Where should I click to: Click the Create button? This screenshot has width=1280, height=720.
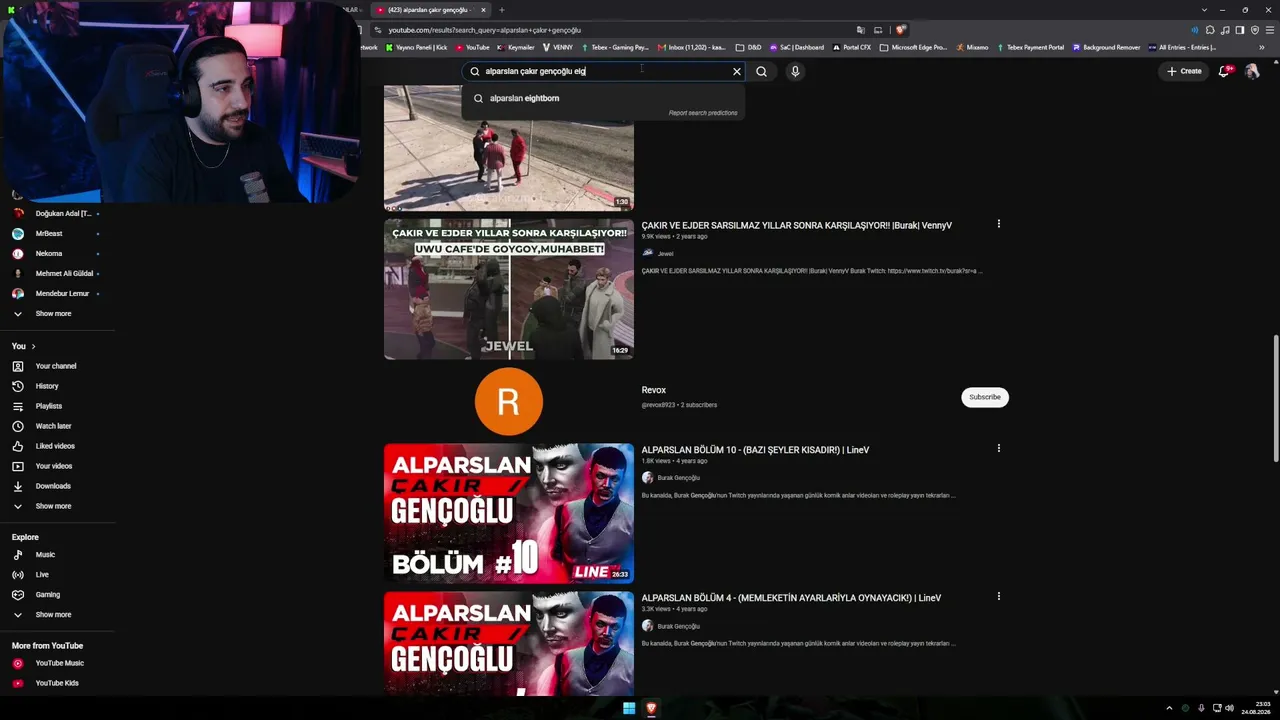point(1184,71)
